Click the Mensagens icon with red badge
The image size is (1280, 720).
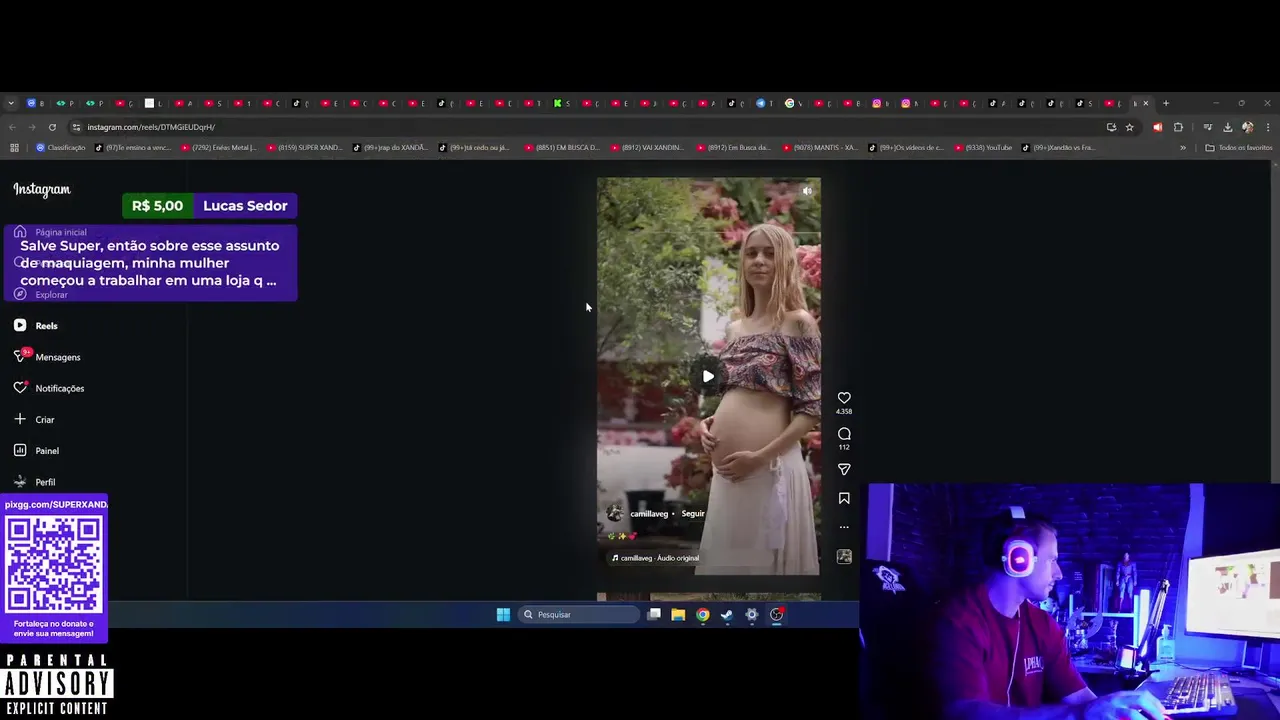point(20,356)
